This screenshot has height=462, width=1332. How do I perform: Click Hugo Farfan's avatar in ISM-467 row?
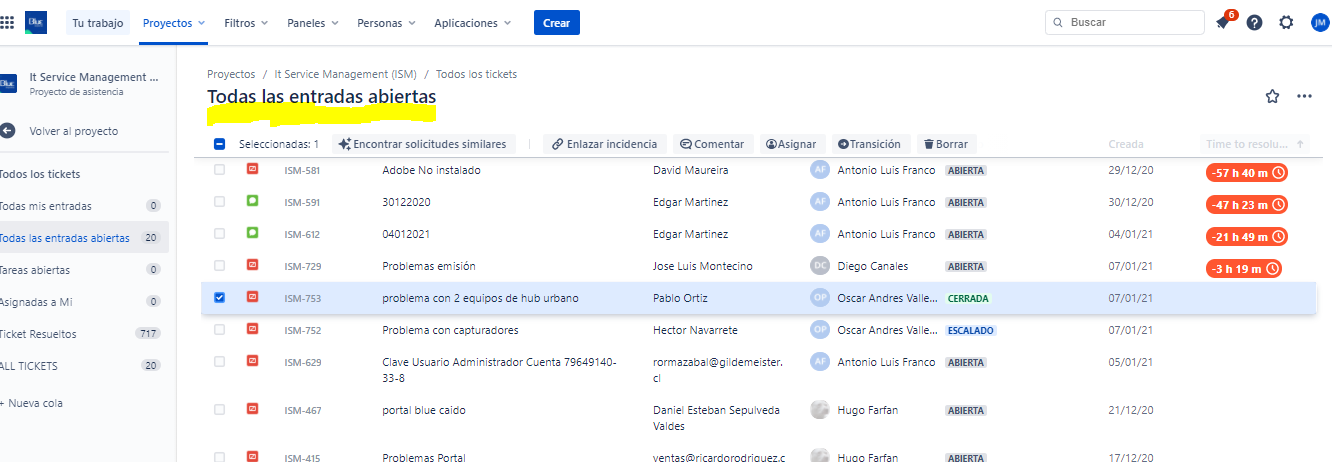point(820,409)
